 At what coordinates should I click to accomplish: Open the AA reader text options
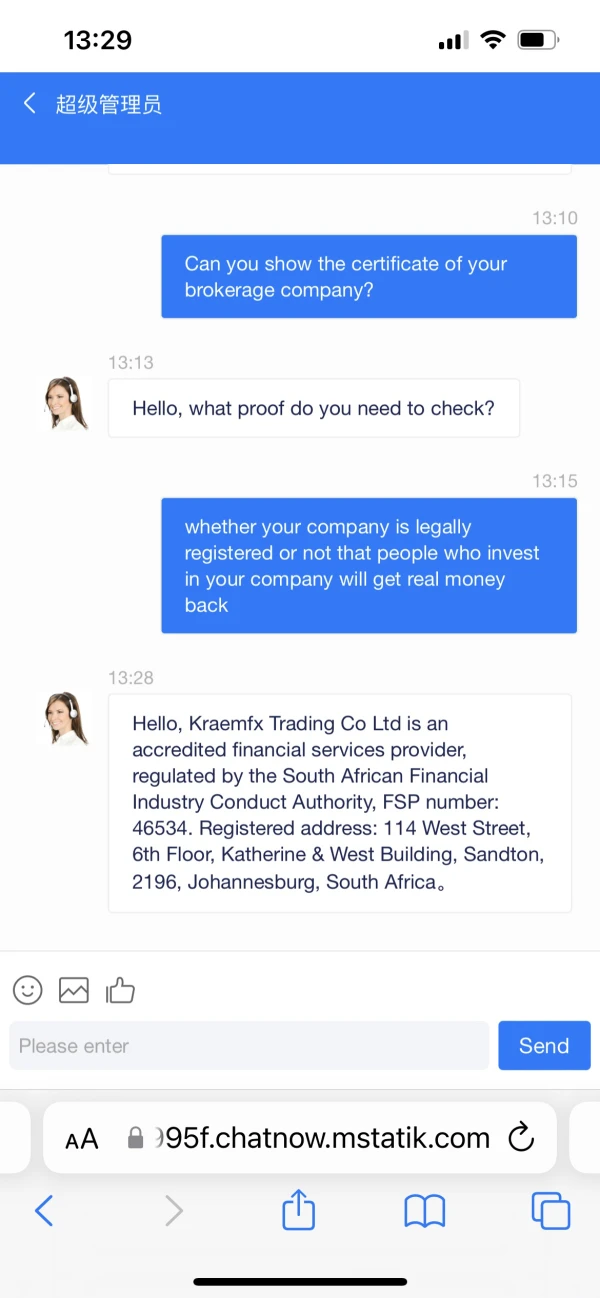[x=82, y=1138]
